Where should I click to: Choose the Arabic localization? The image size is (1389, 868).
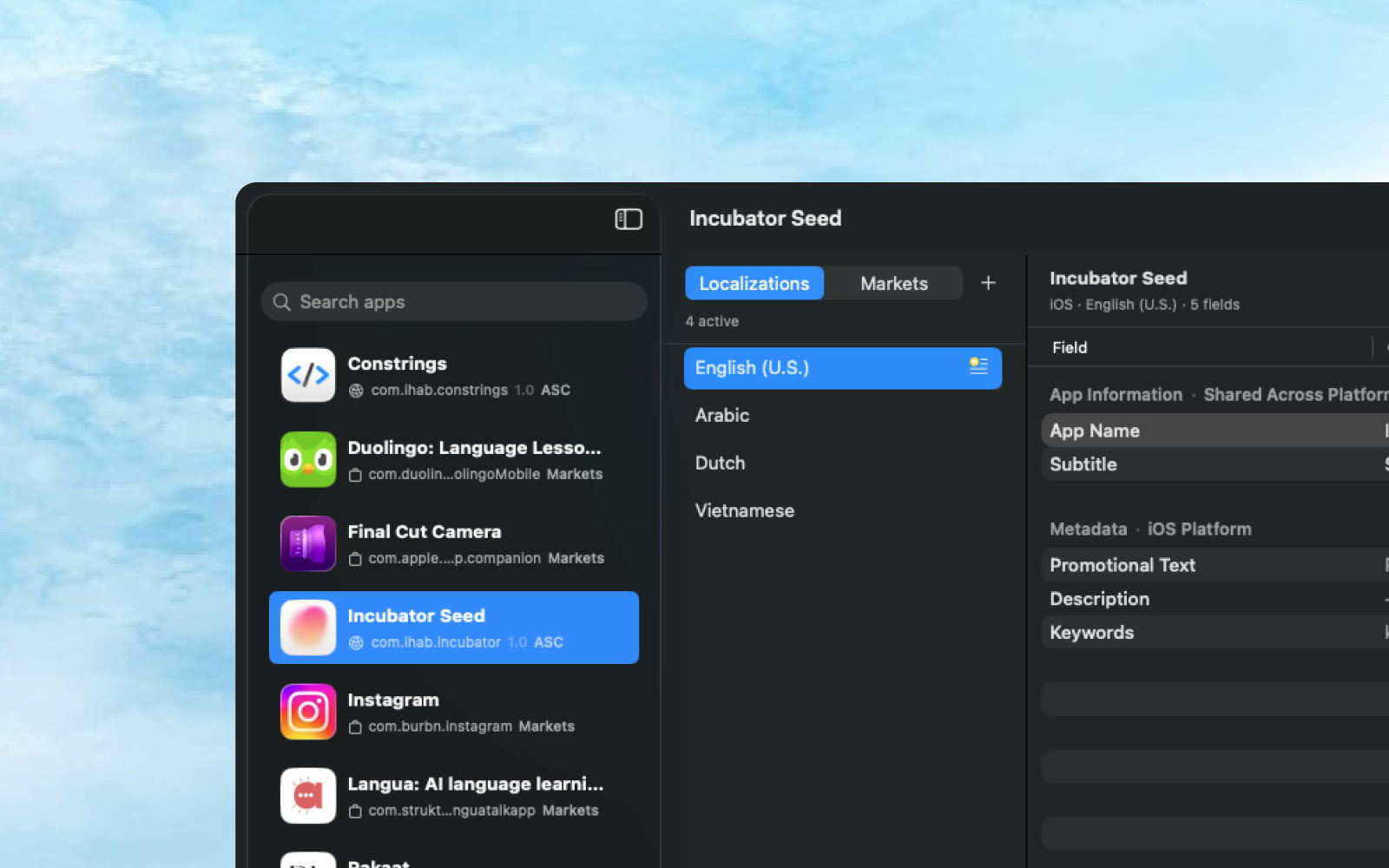(x=843, y=416)
